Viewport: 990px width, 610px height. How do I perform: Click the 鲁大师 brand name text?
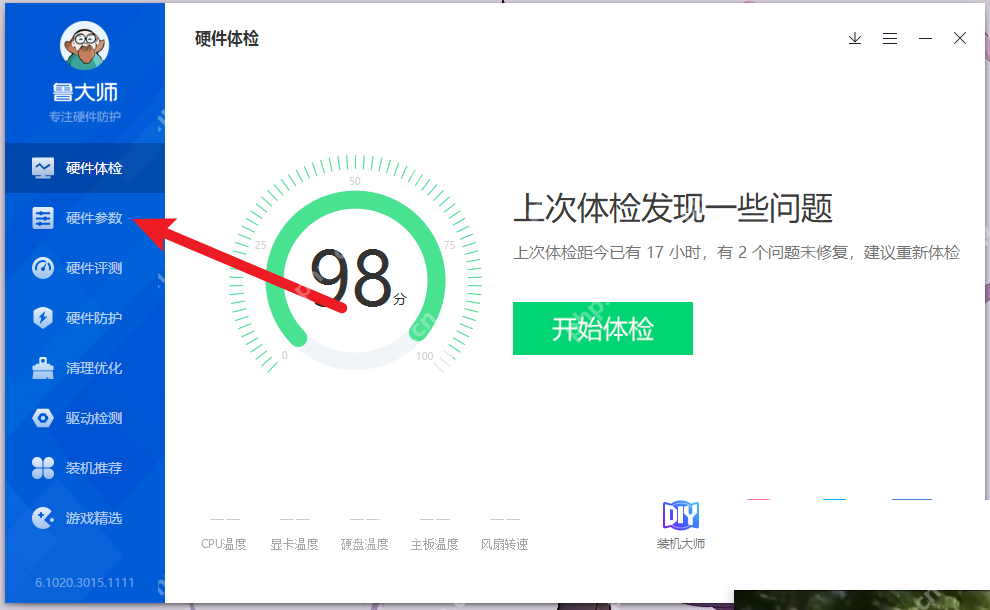85,92
